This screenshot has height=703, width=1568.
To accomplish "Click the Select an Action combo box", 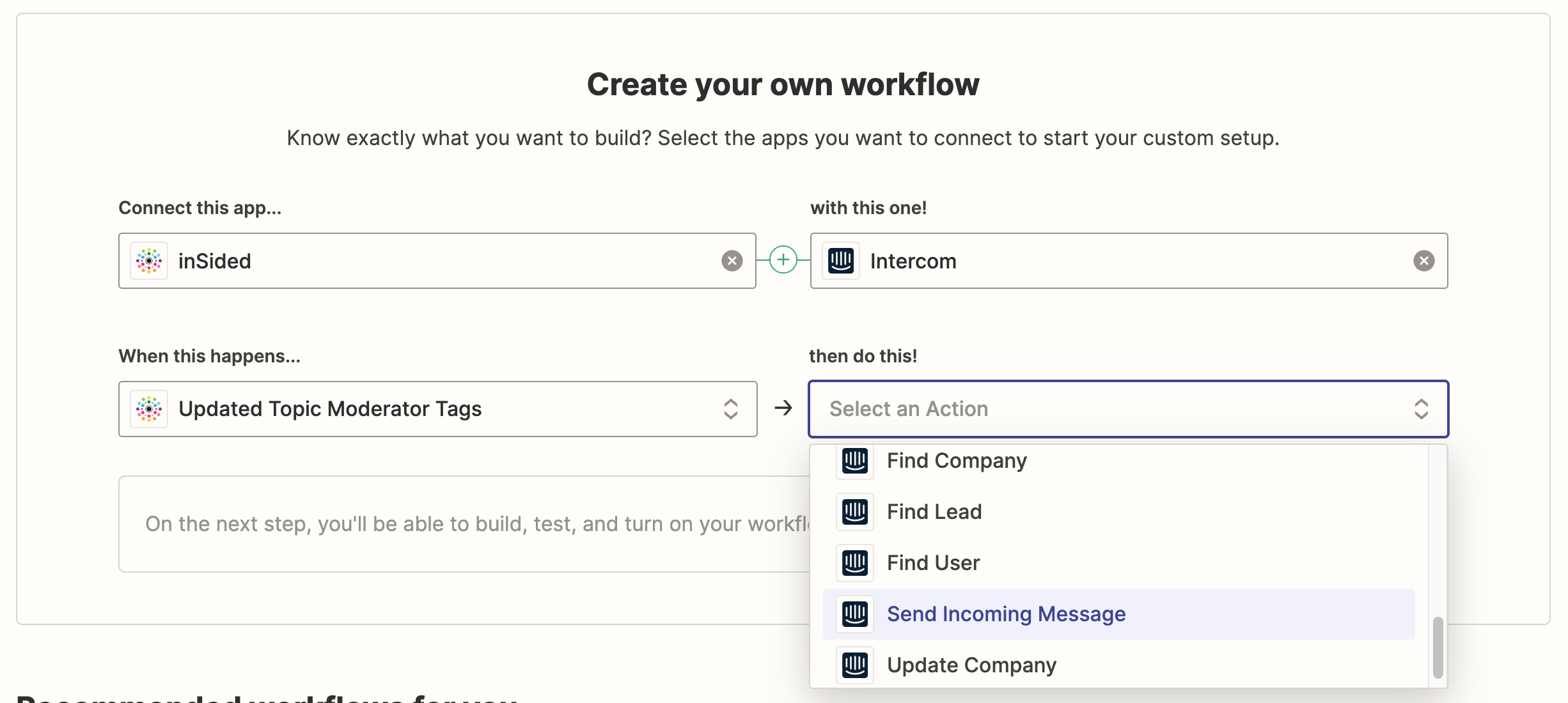I will [x=1129, y=409].
